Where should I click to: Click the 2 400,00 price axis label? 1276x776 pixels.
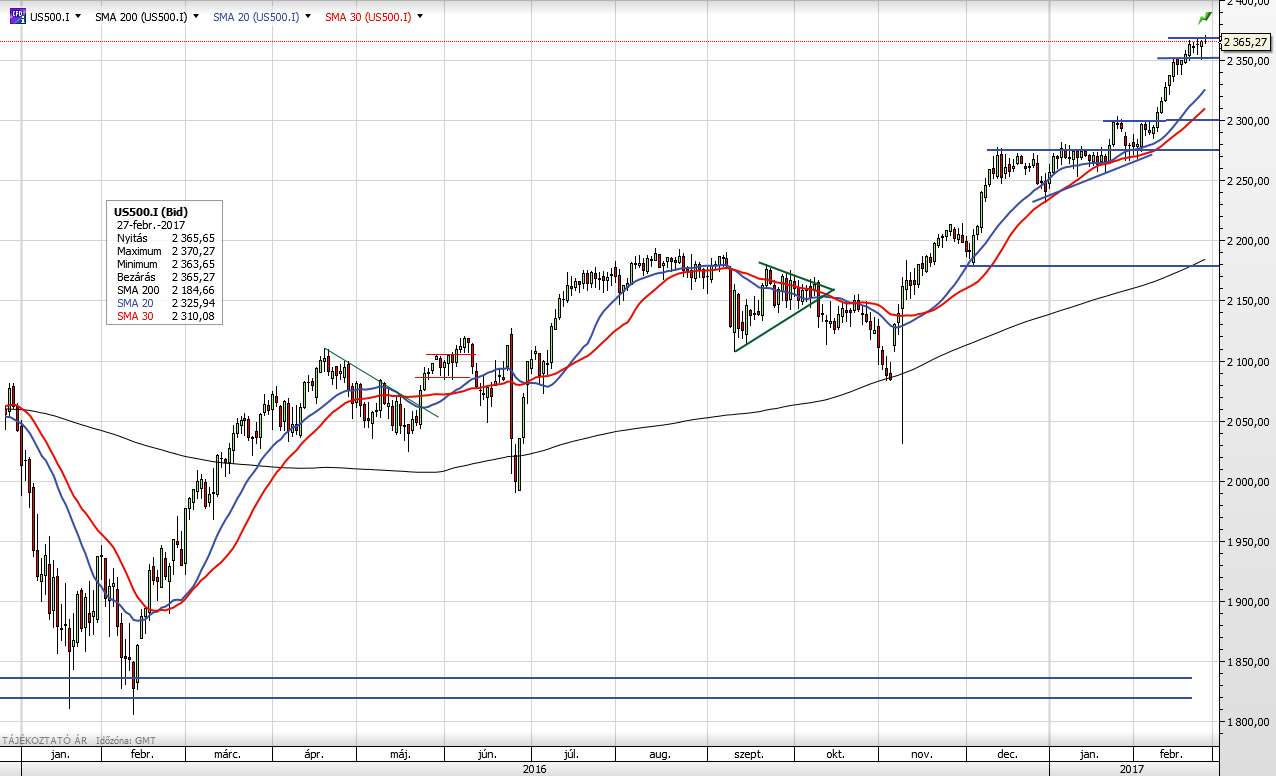[x=1247, y=4]
